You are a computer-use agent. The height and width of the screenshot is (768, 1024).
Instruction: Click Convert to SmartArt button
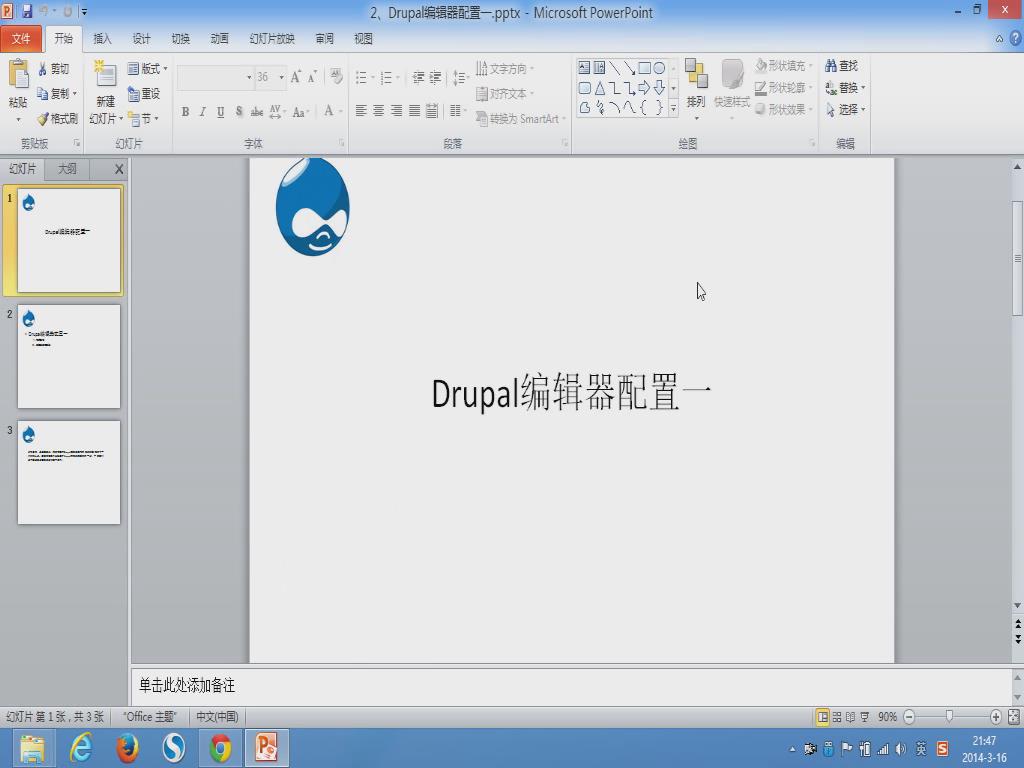(x=520, y=118)
